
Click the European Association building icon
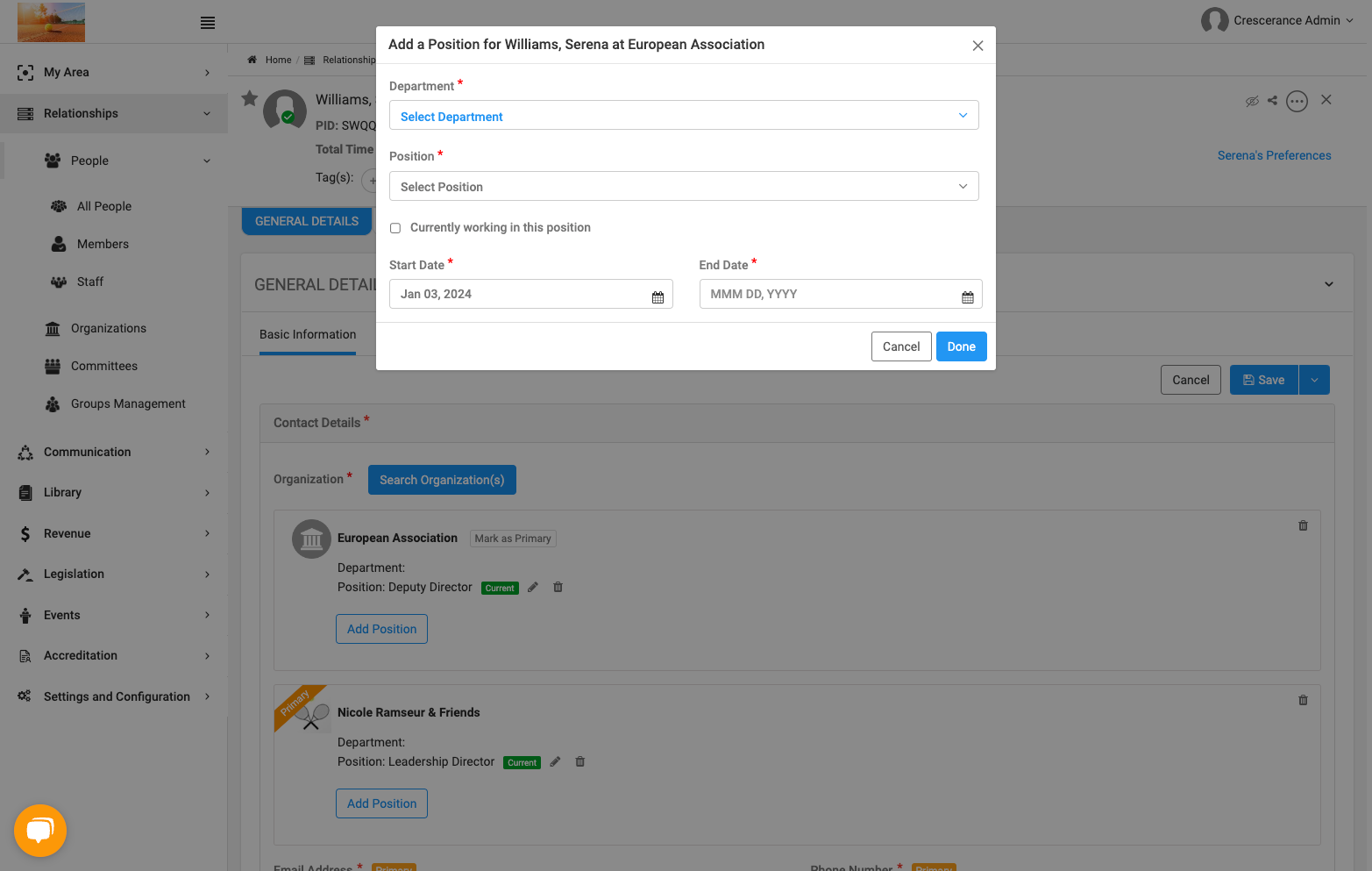(x=311, y=539)
